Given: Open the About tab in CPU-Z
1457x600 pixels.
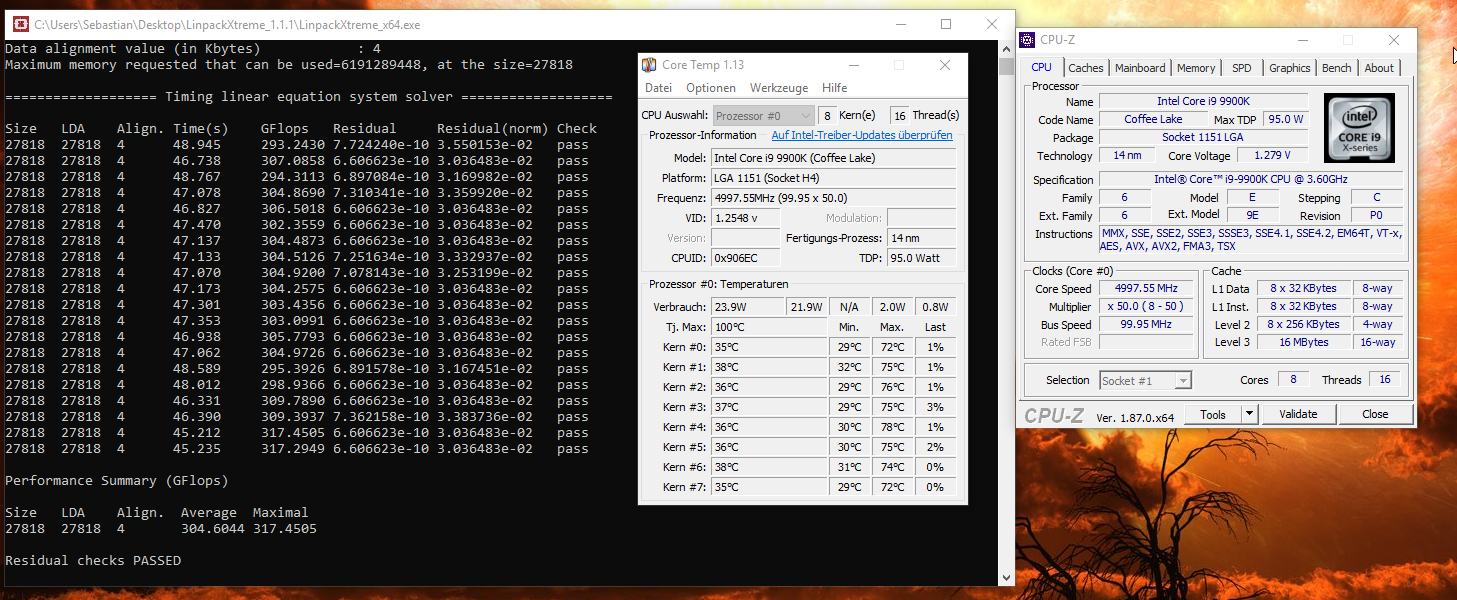Looking at the screenshot, I should click(1379, 68).
